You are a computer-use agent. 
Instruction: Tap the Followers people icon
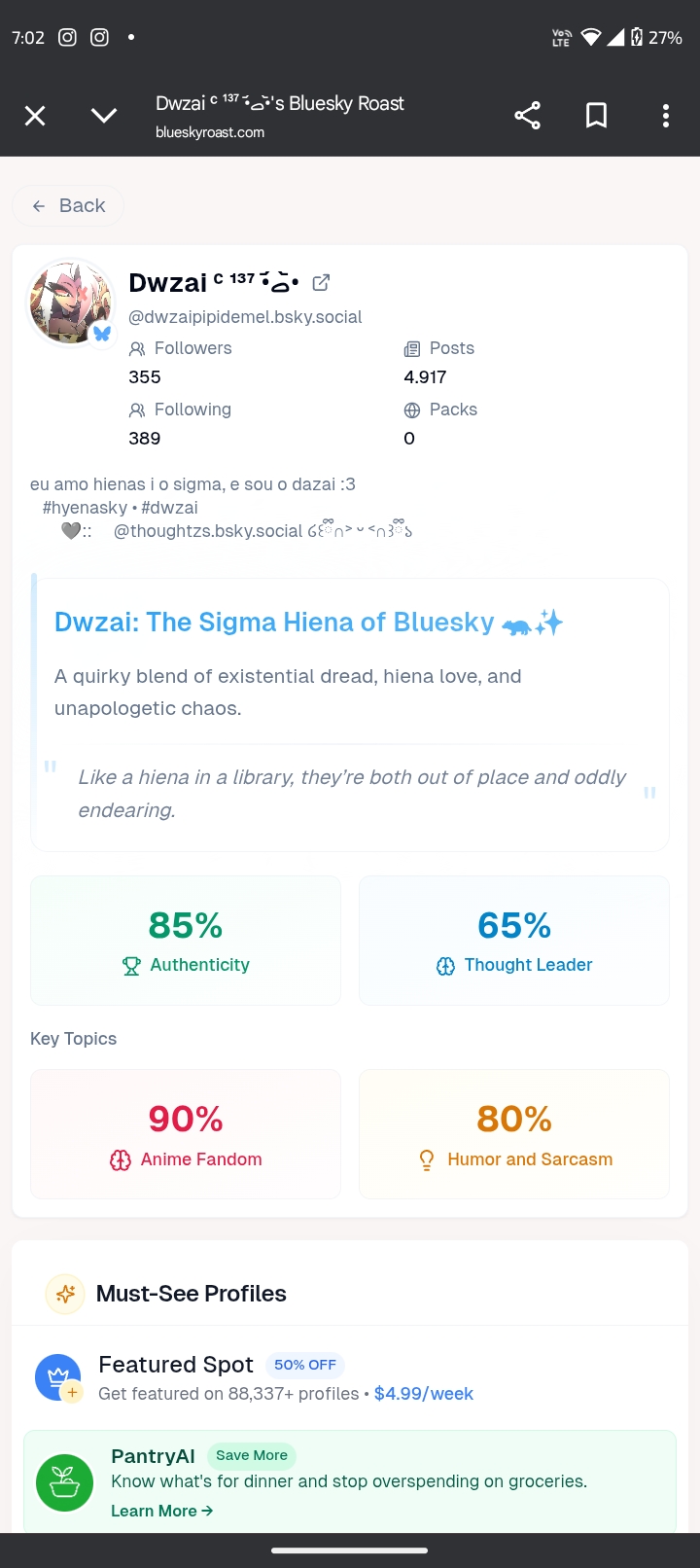tap(137, 348)
